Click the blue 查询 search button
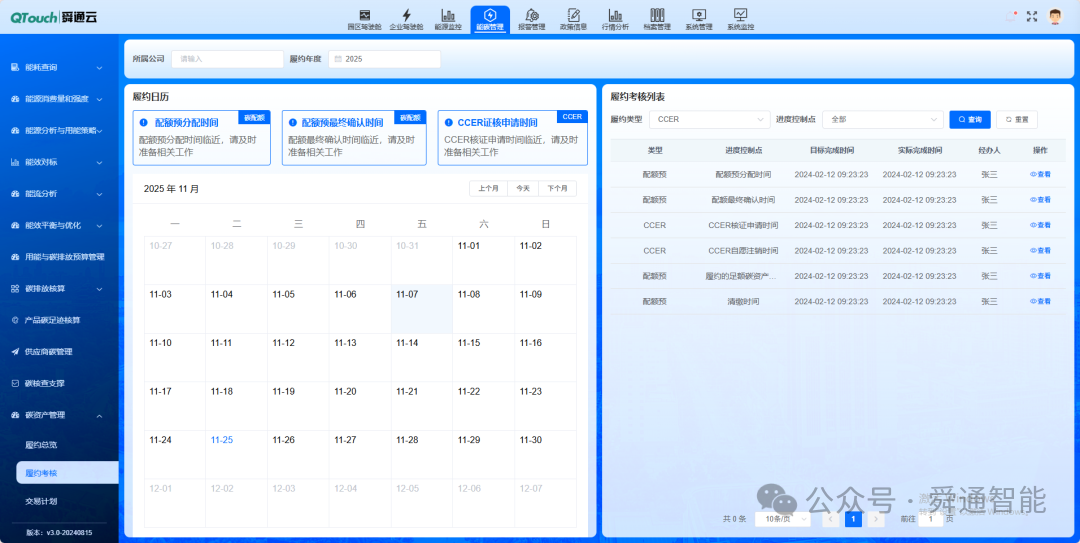The width and height of the screenshot is (1080, 543). tap(969, 119)
